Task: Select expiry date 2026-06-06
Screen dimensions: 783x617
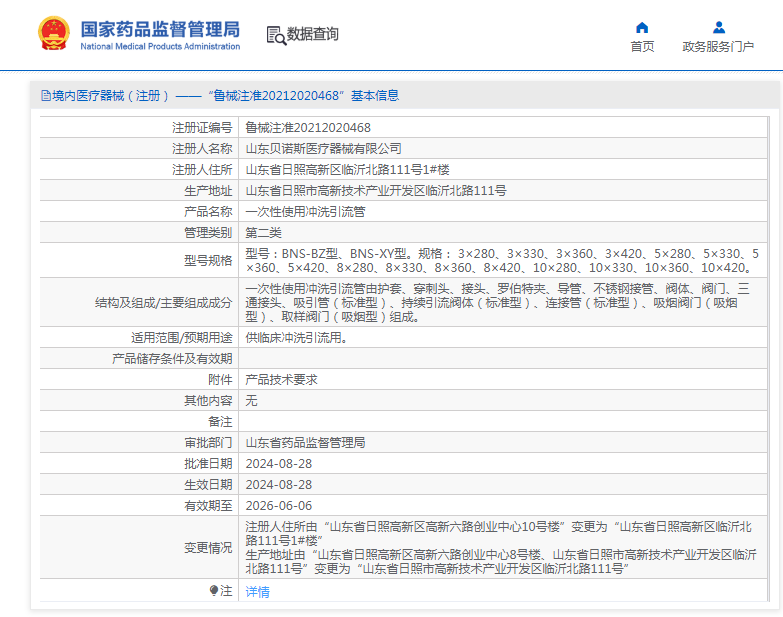Action: click(279, 506)
